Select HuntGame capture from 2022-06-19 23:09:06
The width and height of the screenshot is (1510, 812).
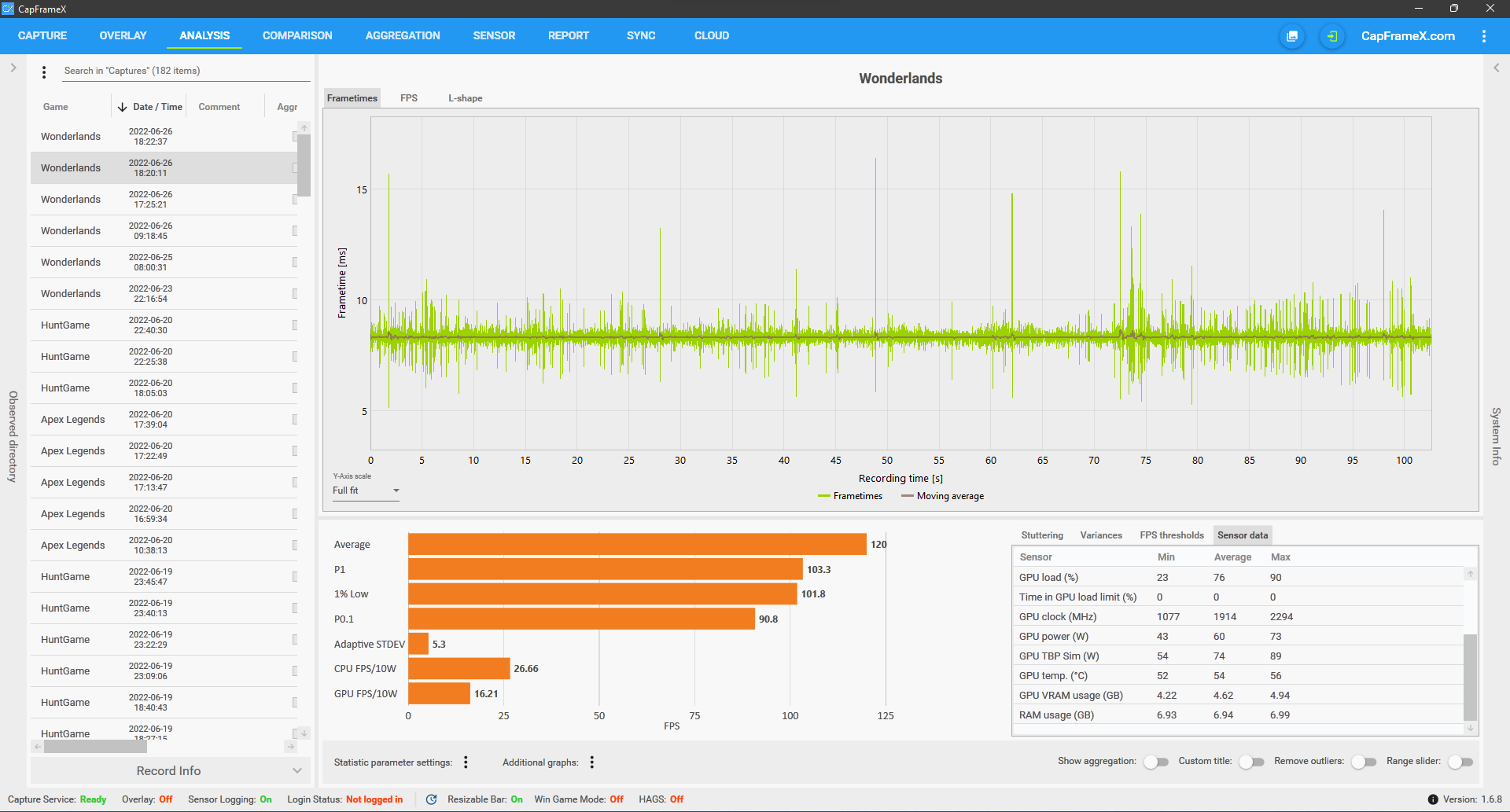click(x=164, y=671)
